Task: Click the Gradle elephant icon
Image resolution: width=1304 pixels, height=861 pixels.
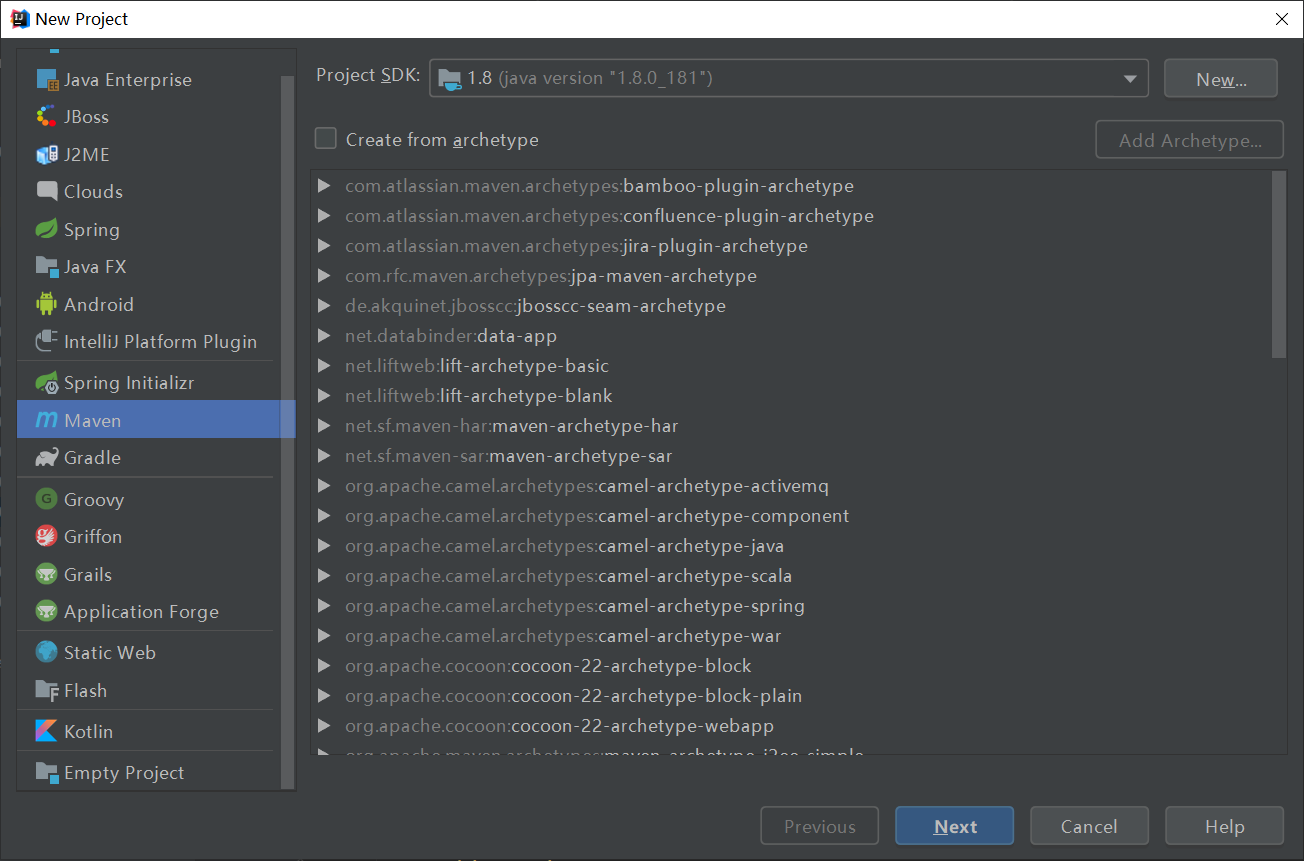Action: [x=47, y=458]
